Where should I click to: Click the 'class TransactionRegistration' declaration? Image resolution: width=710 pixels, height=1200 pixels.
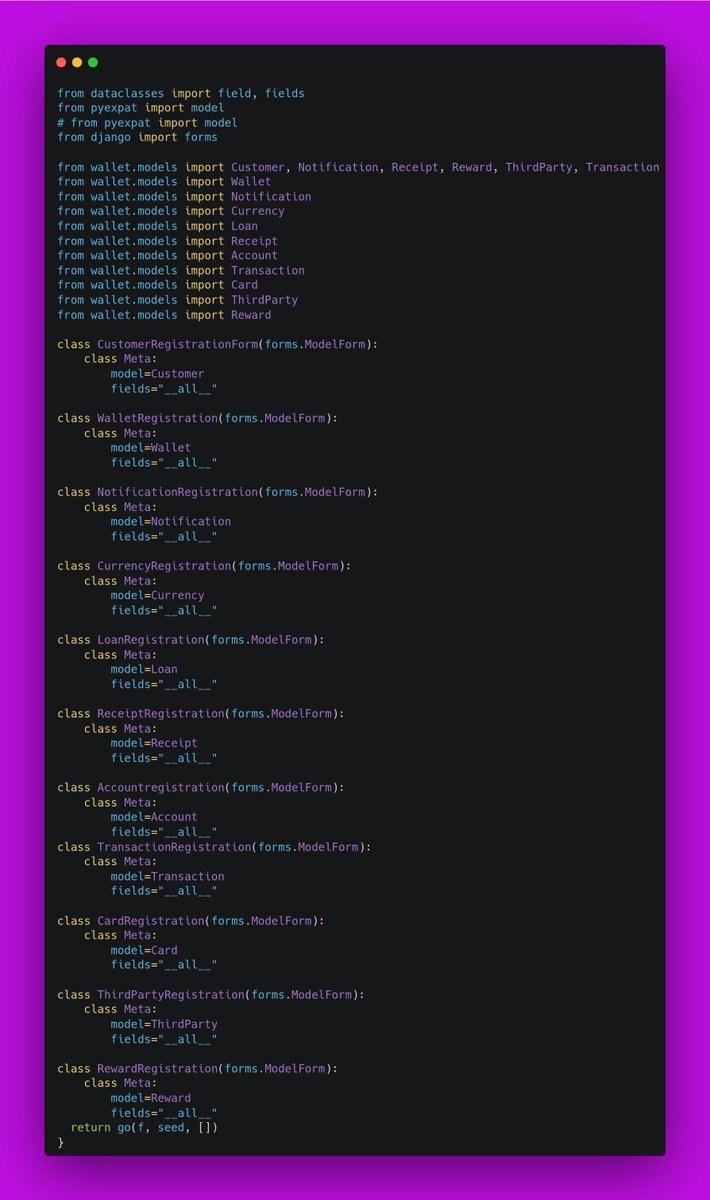click(x=214, y=847)
